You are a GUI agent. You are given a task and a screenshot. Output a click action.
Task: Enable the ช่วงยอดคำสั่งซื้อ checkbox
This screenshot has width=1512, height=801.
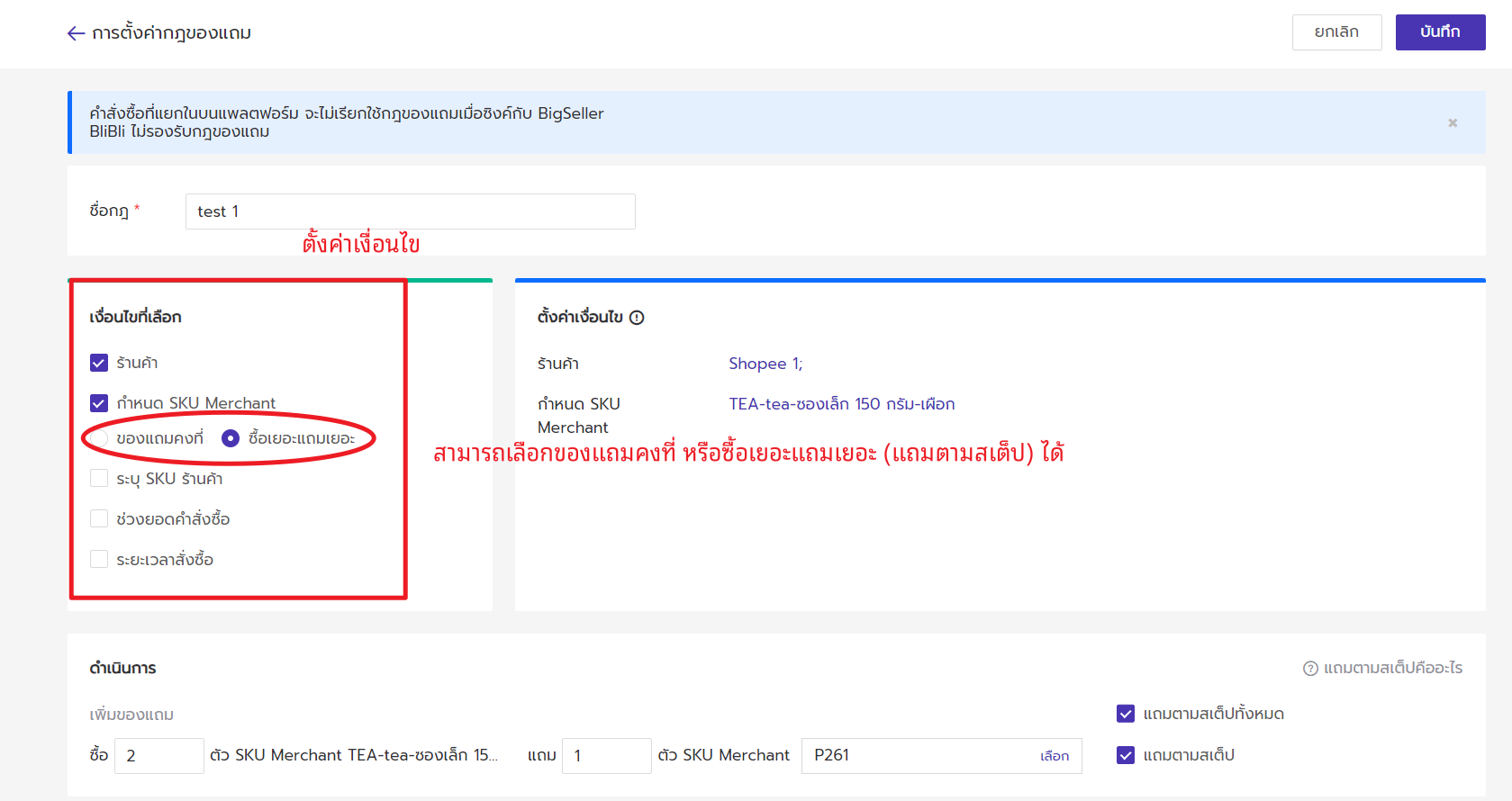click(99, 519)
